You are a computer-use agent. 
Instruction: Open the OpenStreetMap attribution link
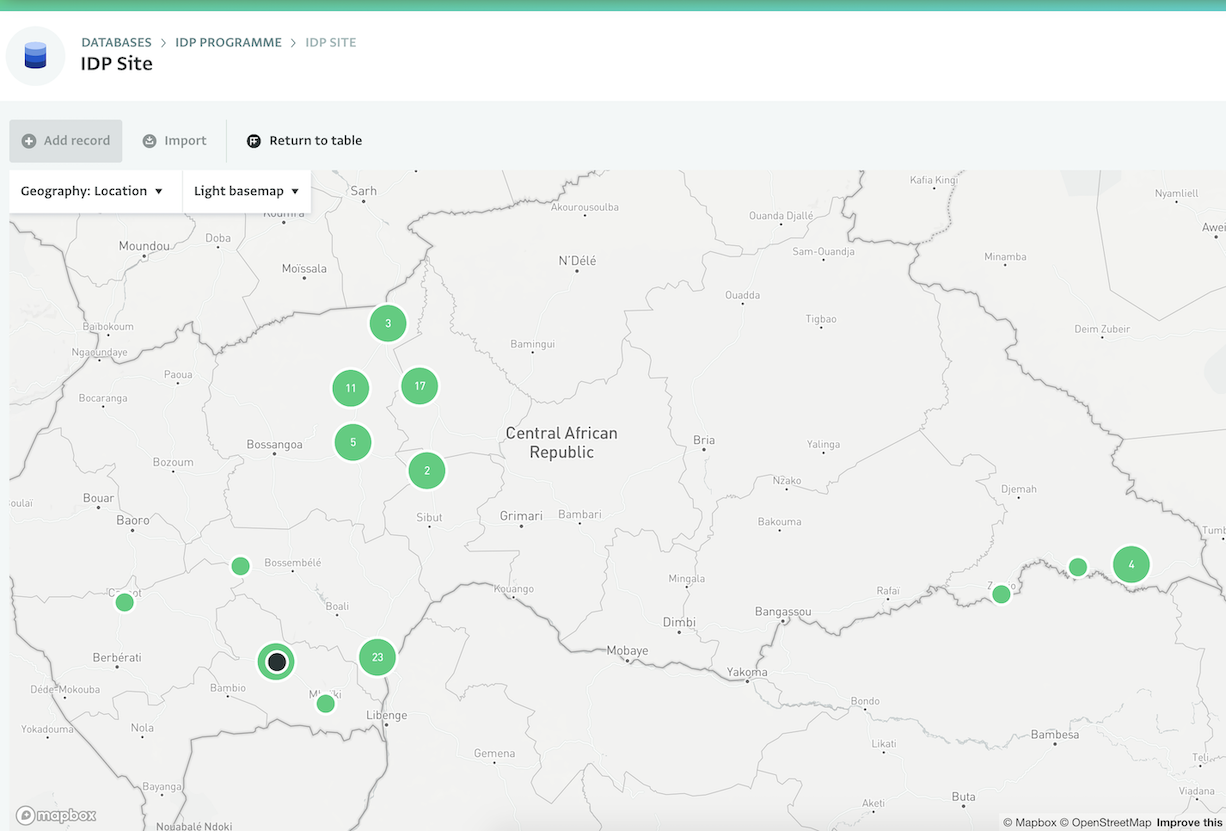(1110, 822)
